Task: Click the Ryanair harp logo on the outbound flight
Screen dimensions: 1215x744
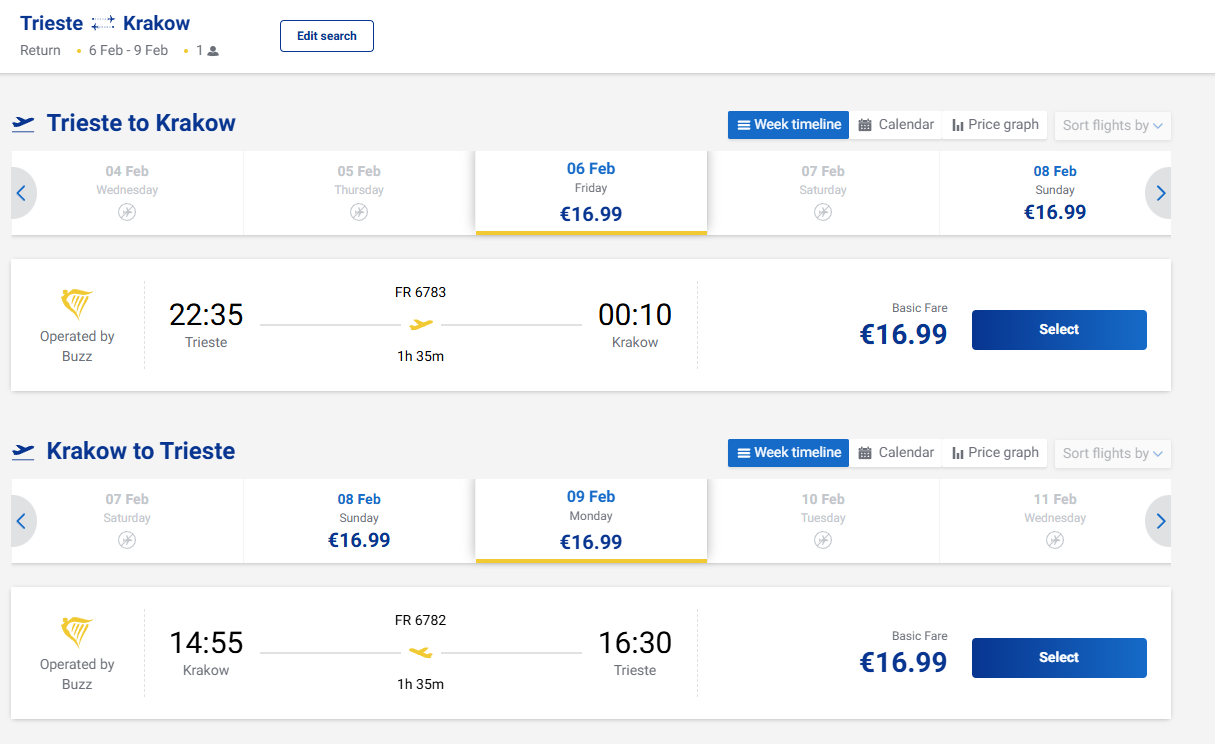Action: click(x=77, y=304)
